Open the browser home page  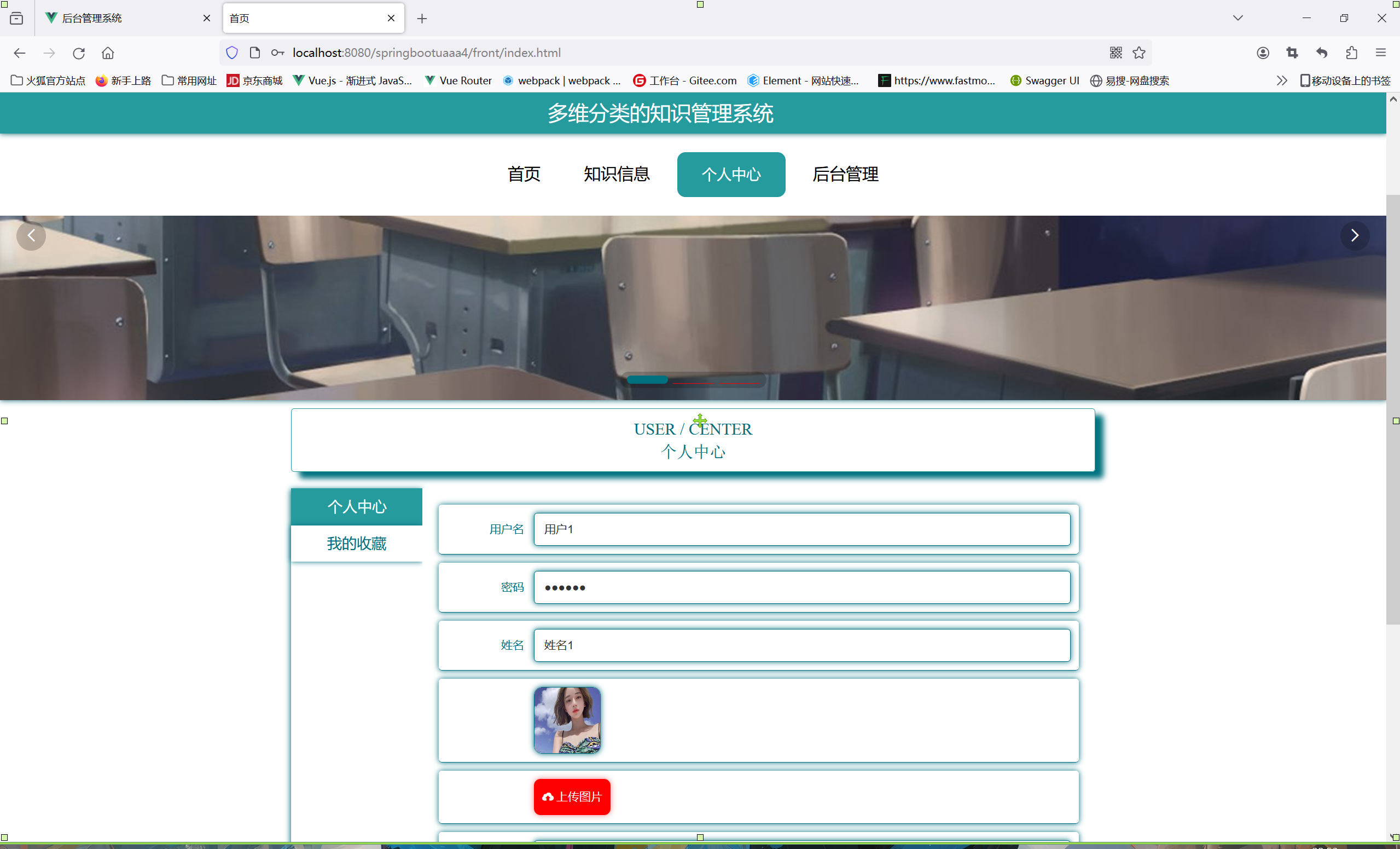point(108,53)
